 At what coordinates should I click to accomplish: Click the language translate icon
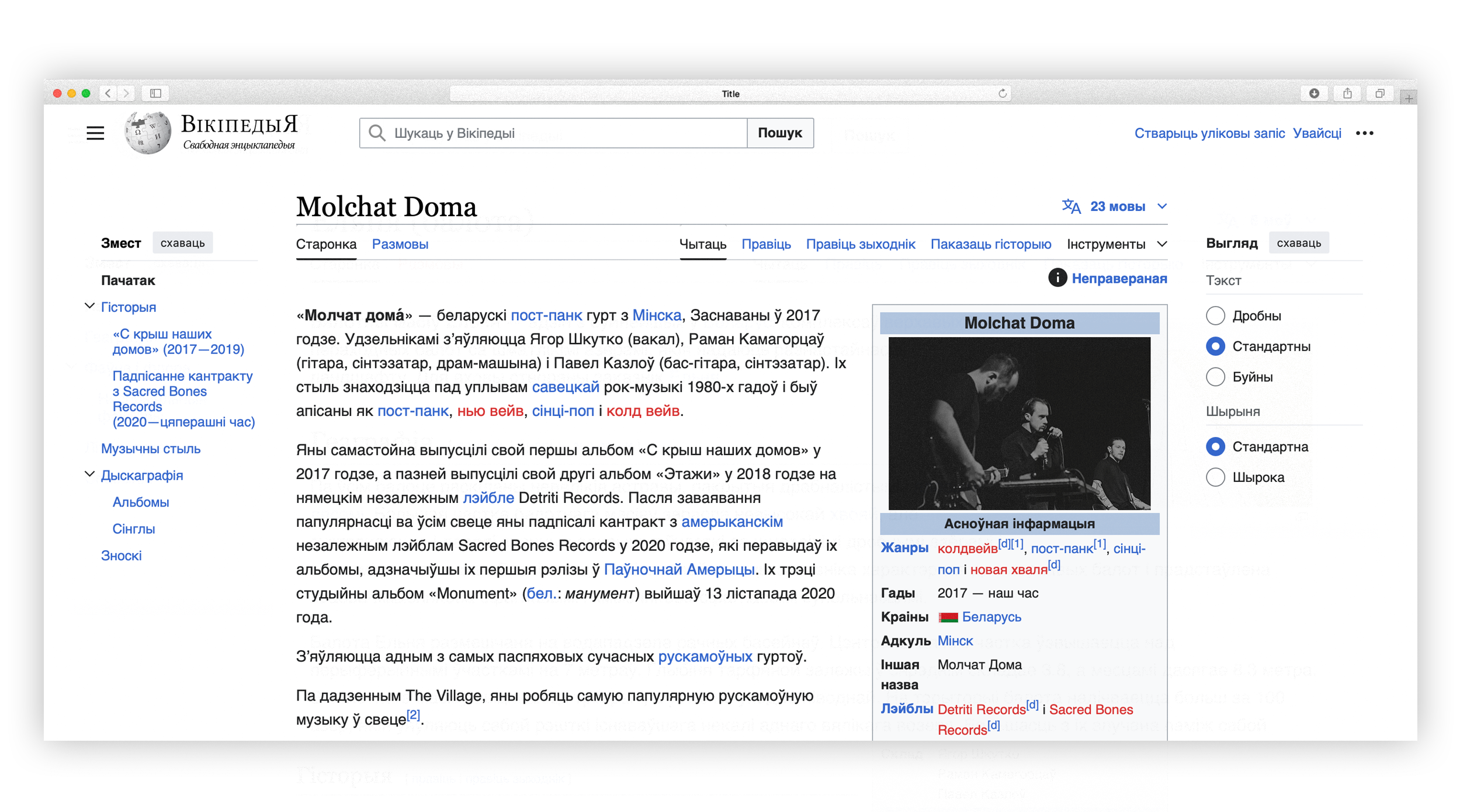click(x=1071, y=207)
